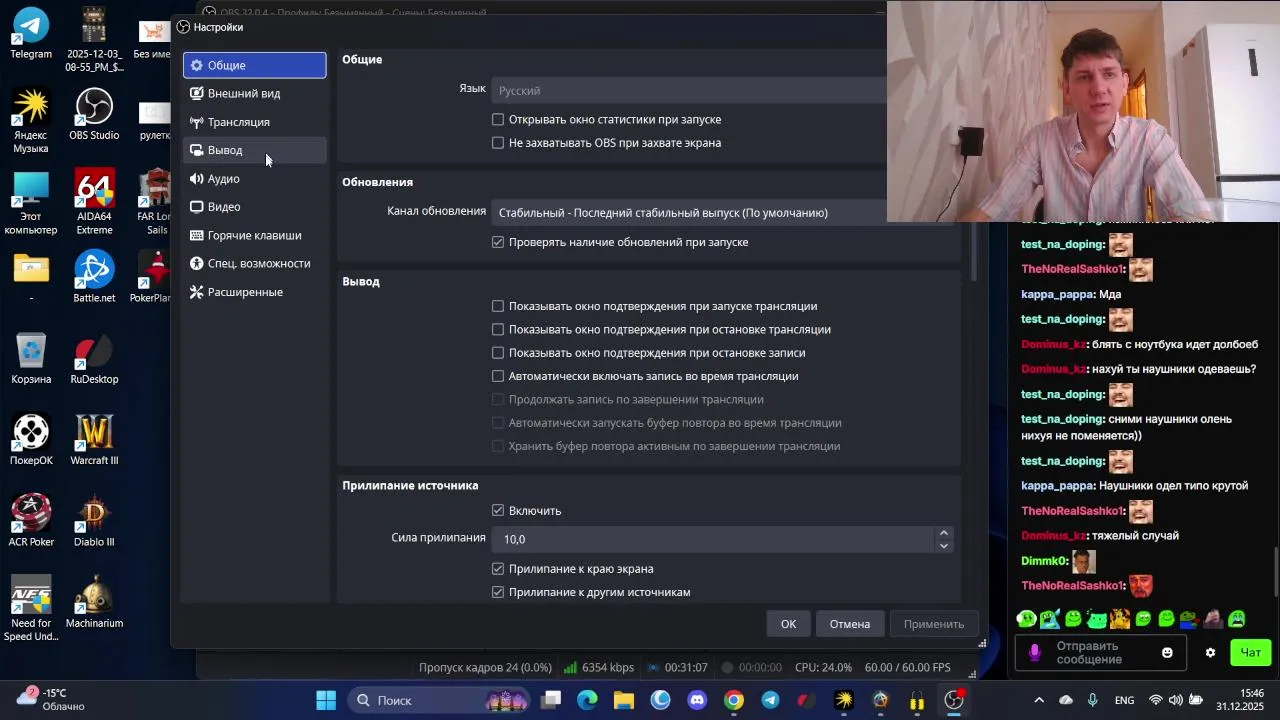Open the Видео settings section
The height and width of the screenshot is (720, 1280).
254,207
